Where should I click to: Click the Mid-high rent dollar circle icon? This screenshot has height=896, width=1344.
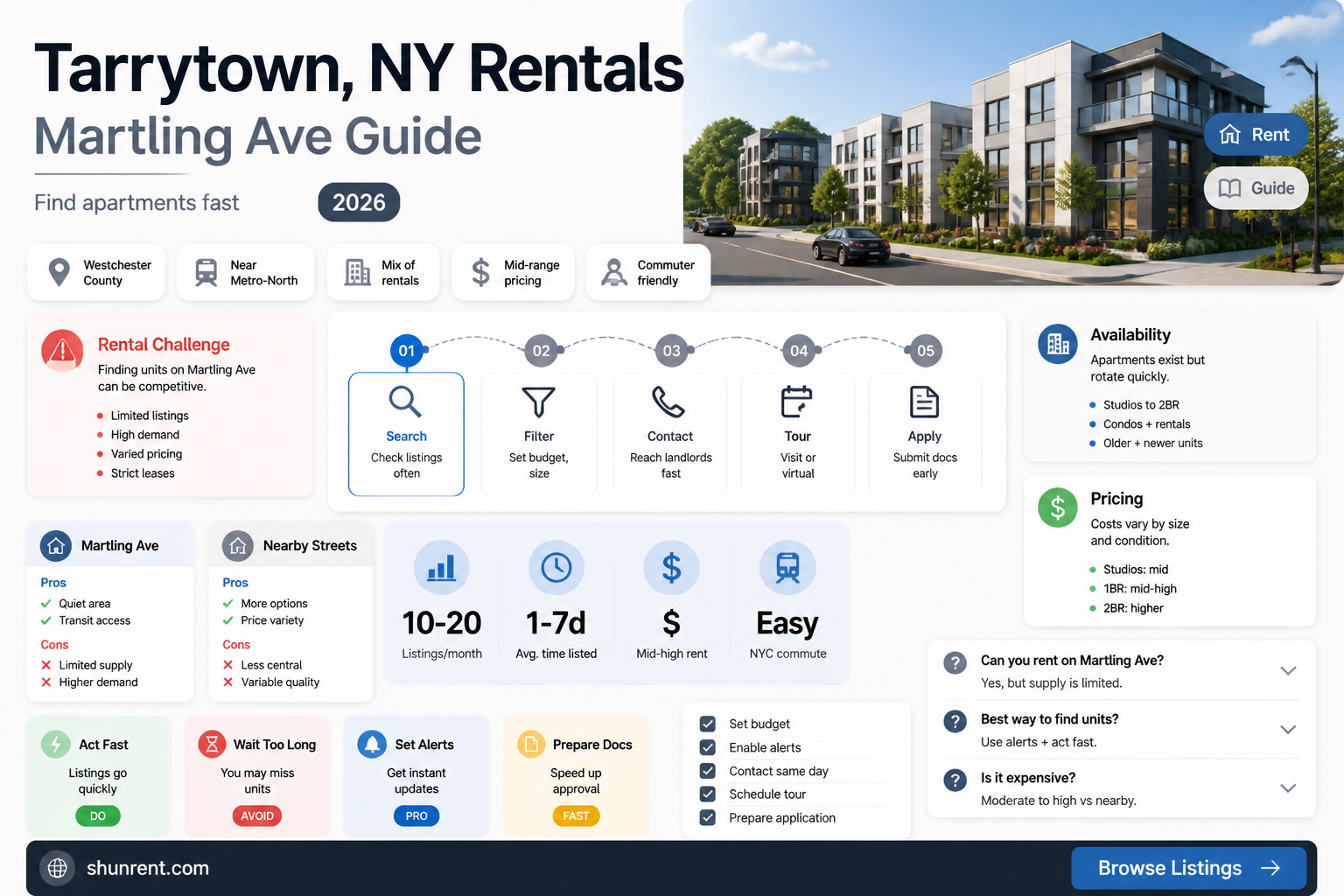pos(671,568)
